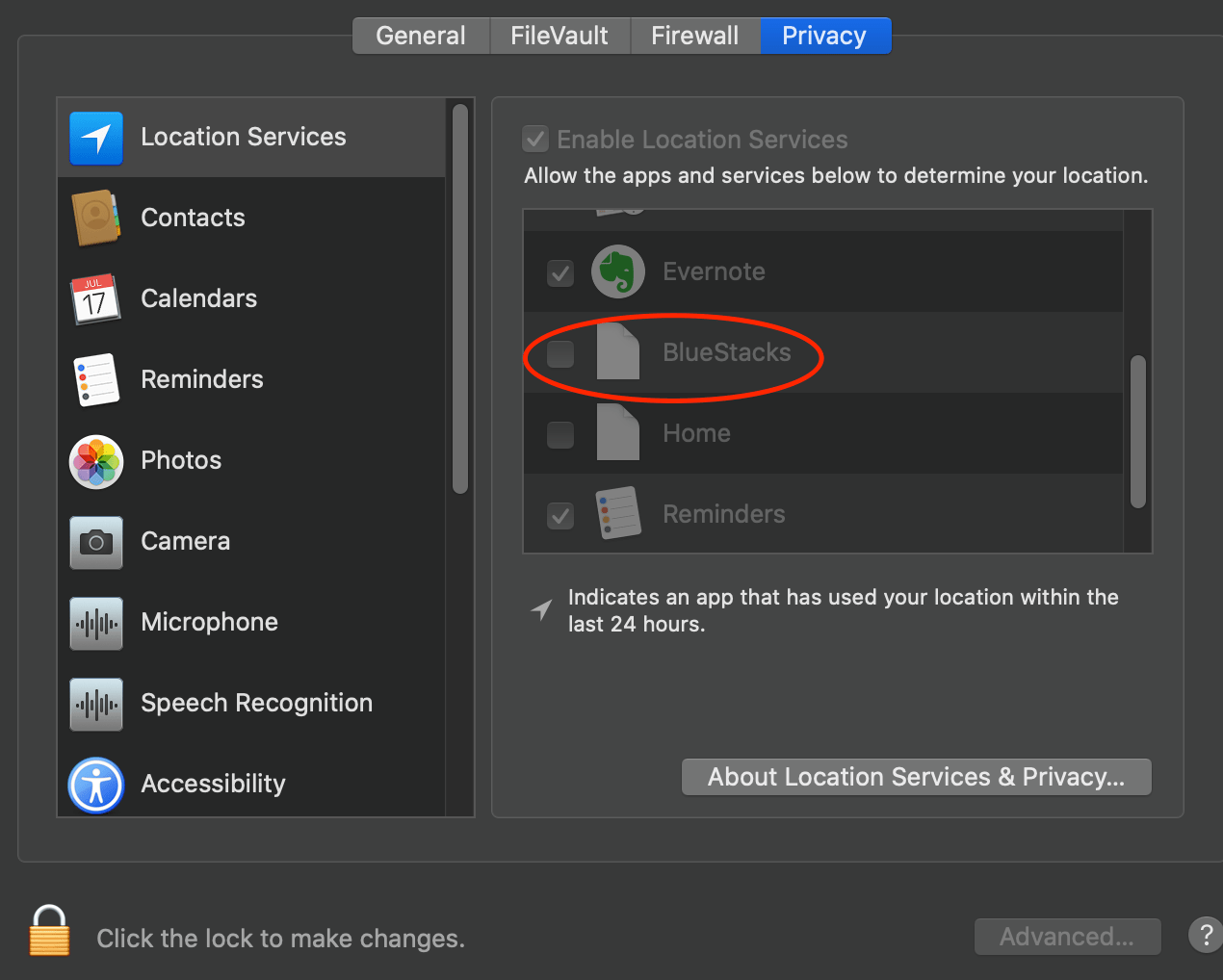The image size is (1223, 980).
Task: Check the BlueStacks location checkbox
Action: coord(560,353)
